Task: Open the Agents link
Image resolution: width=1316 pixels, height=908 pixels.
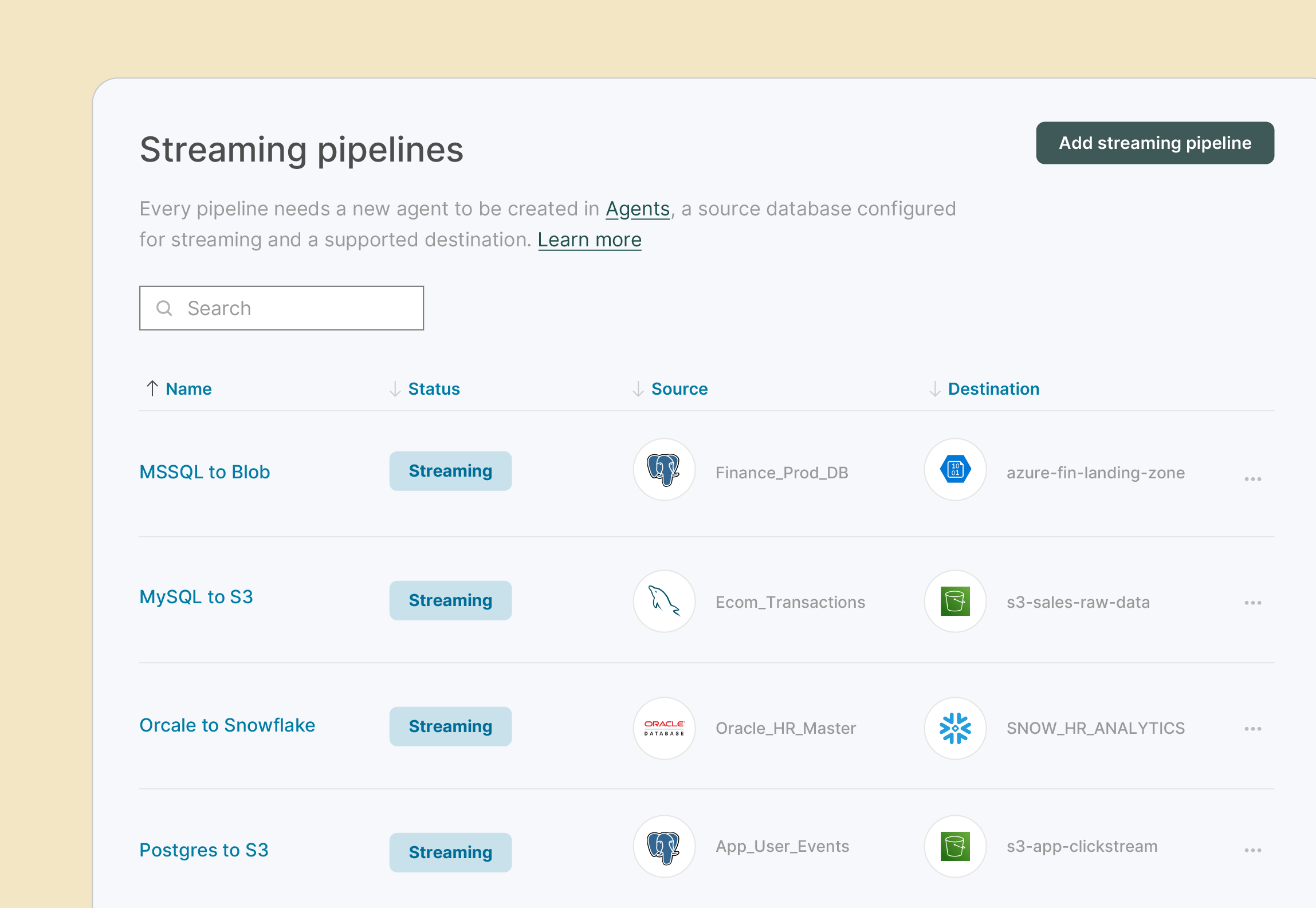Action: tap(638, 209)
